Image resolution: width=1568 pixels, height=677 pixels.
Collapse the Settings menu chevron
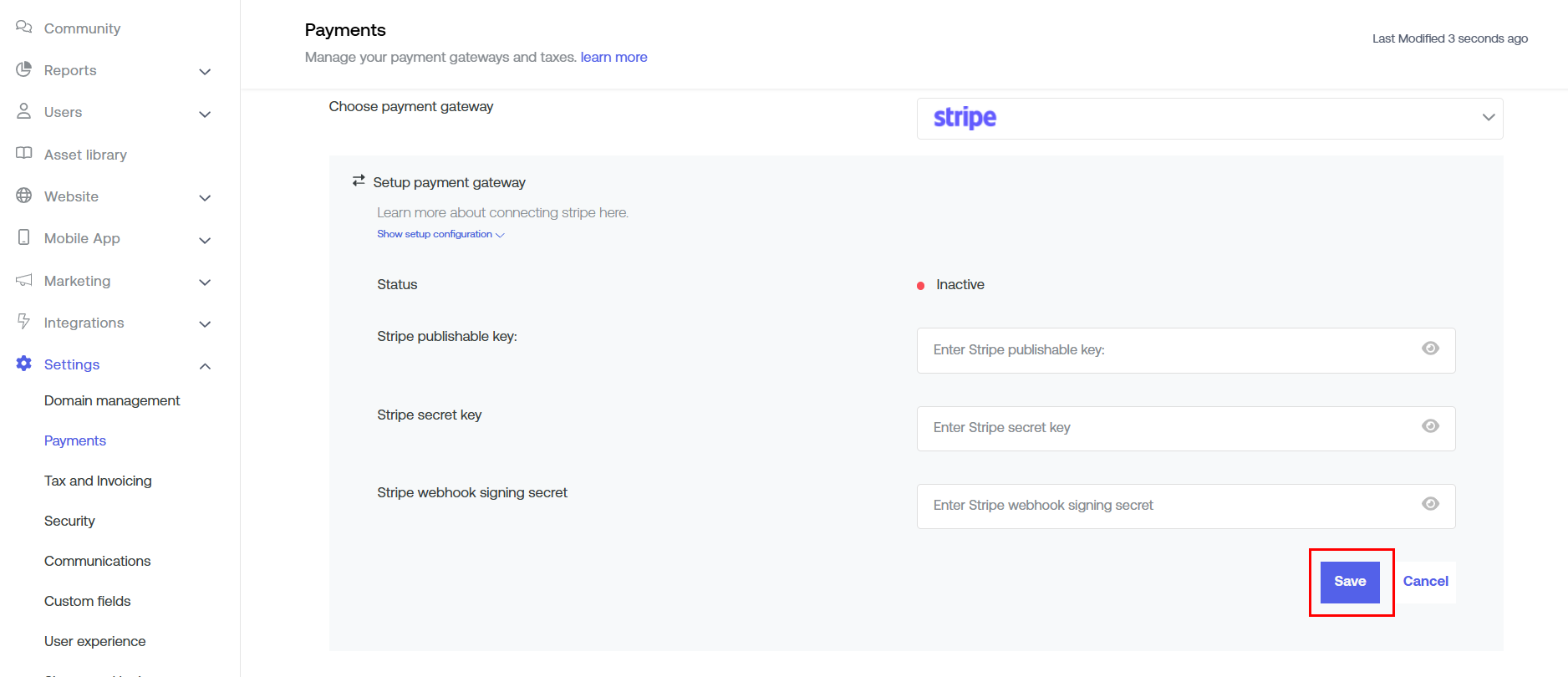tap(205, 366)
